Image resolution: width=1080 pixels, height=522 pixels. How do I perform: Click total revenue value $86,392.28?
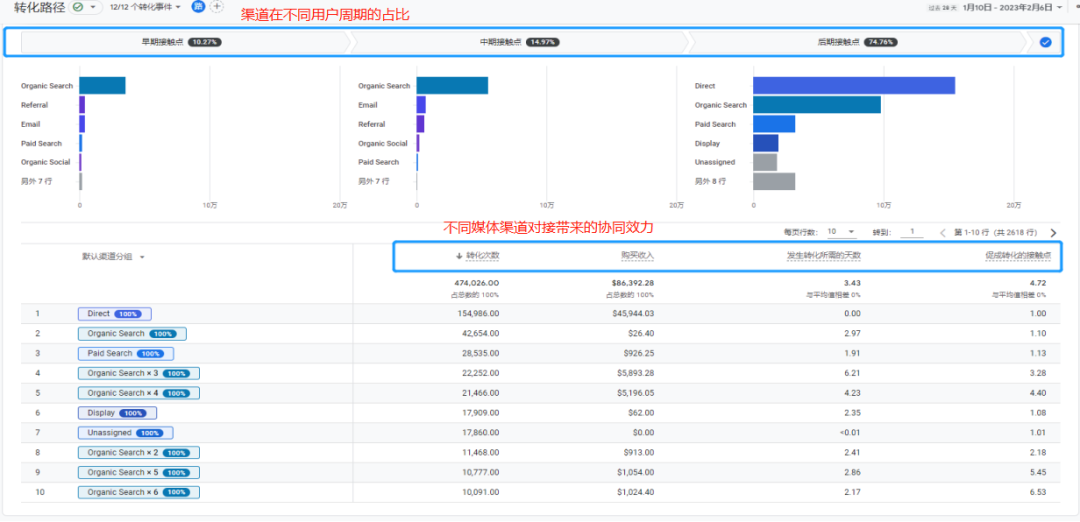632,283
